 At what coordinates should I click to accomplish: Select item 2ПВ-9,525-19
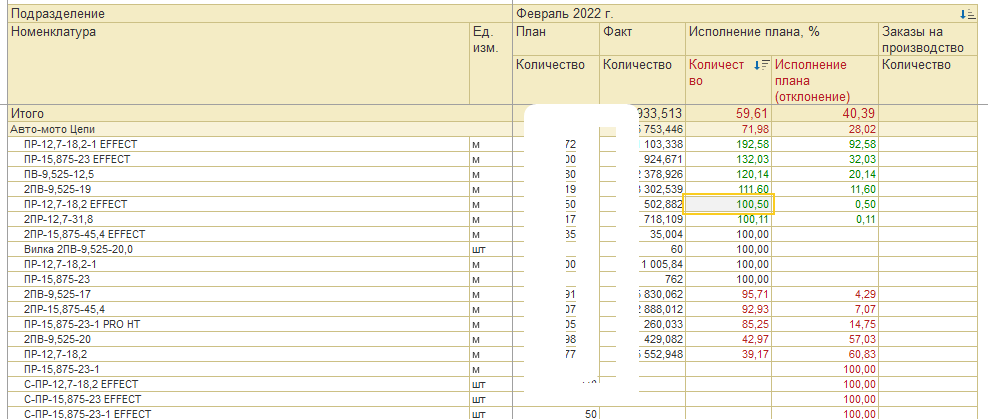(59, 189)
